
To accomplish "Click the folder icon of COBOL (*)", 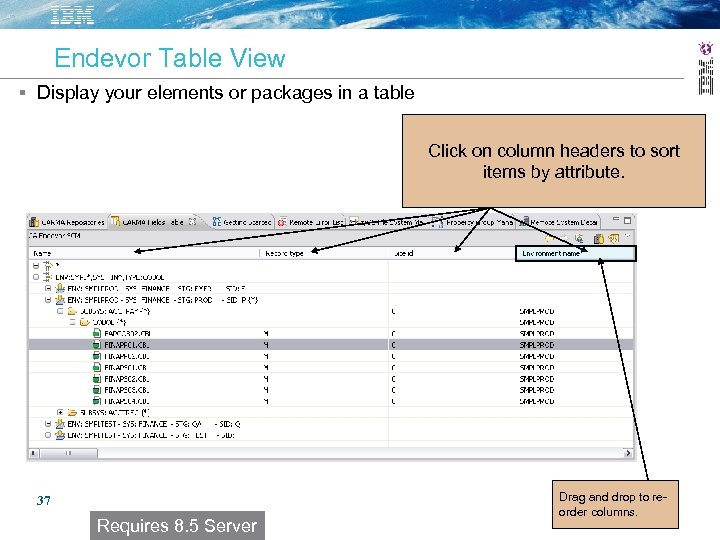I will click(84, 322).
